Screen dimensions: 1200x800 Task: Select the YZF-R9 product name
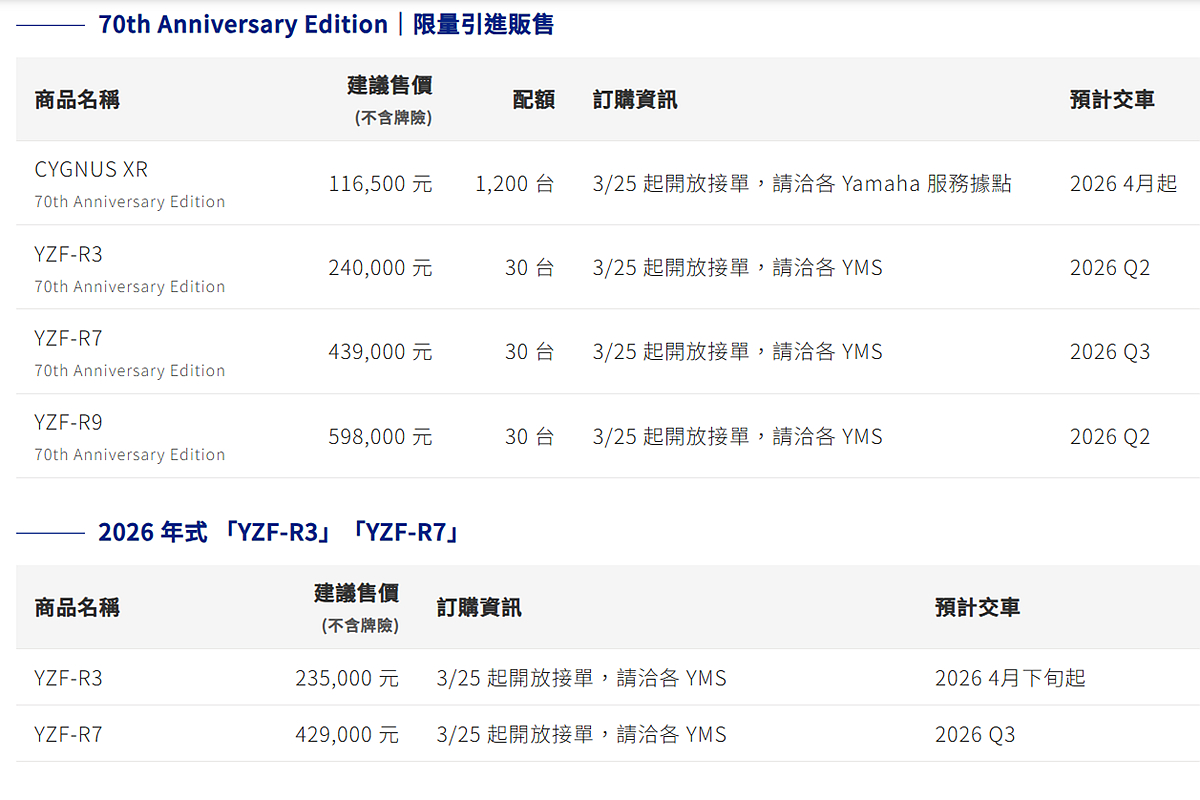[x=69, y=423]
